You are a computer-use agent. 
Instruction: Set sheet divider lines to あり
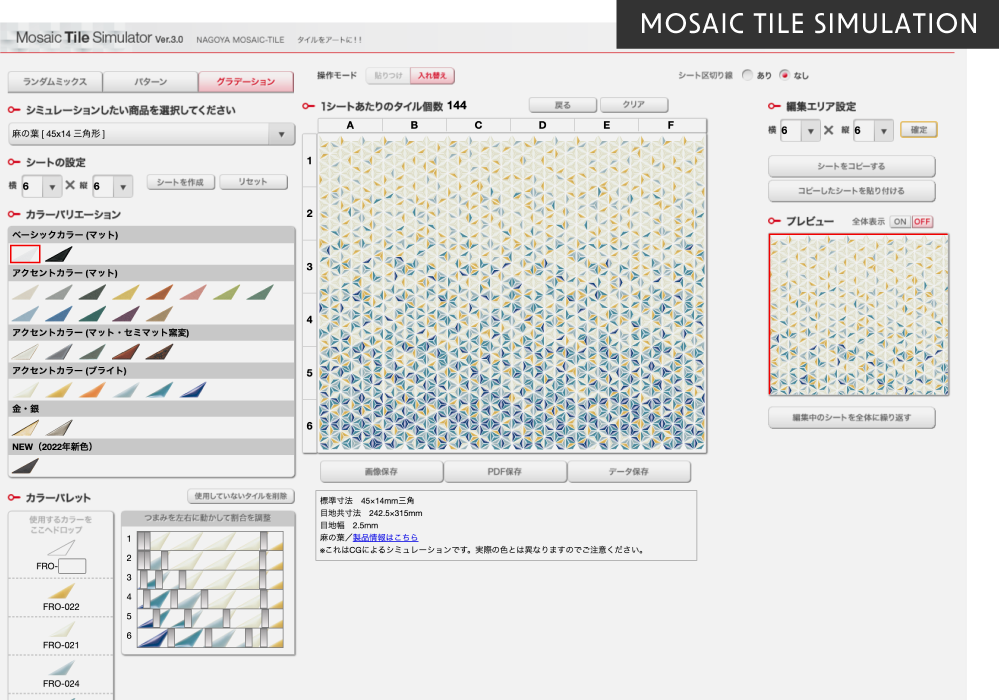[x=747, y=75]
